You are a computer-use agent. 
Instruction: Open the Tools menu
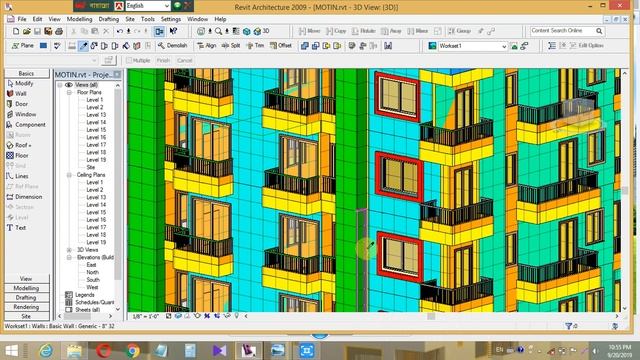[x=148, y=19]
